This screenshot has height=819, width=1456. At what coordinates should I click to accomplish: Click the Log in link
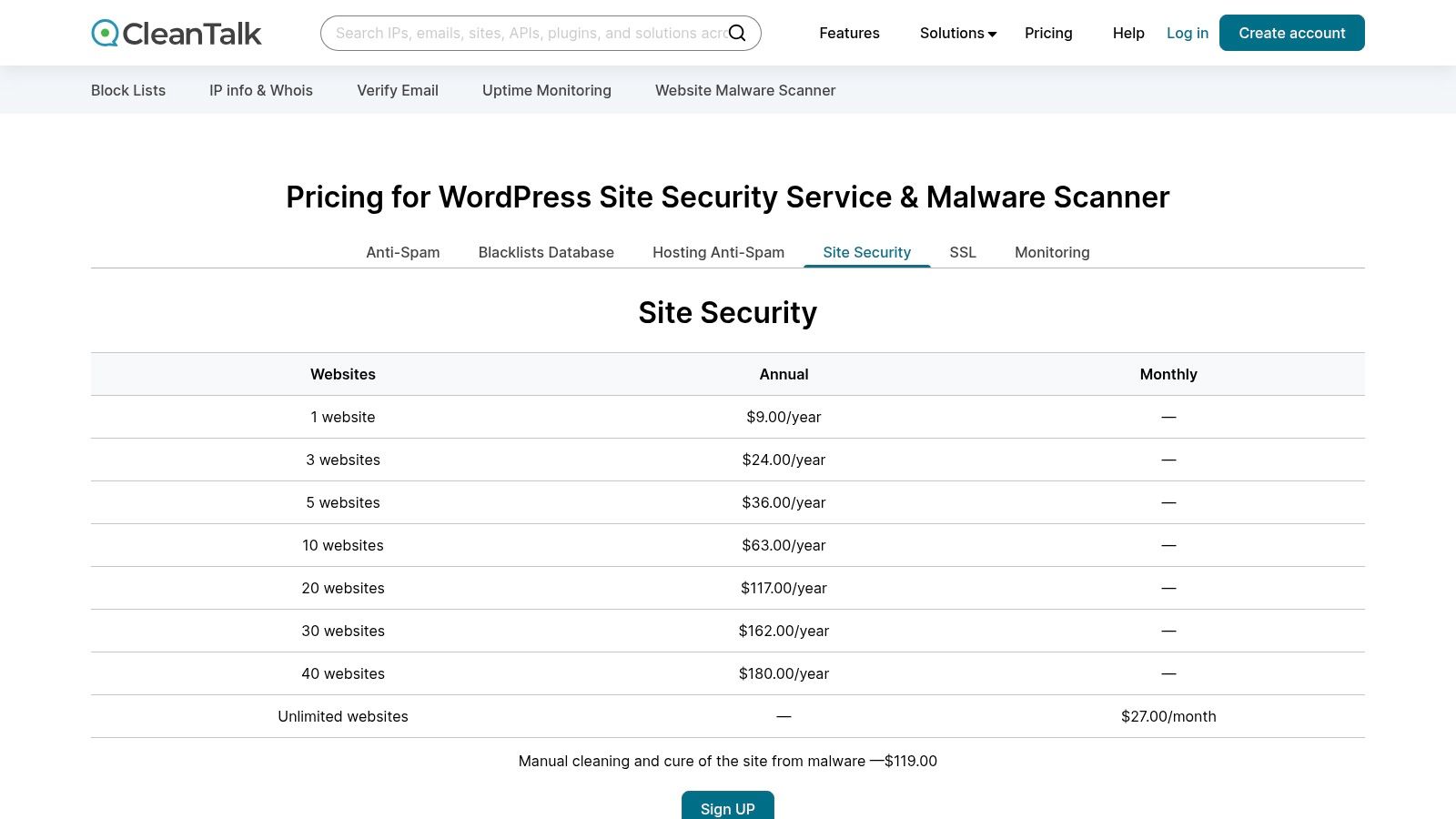point(1188,33)
